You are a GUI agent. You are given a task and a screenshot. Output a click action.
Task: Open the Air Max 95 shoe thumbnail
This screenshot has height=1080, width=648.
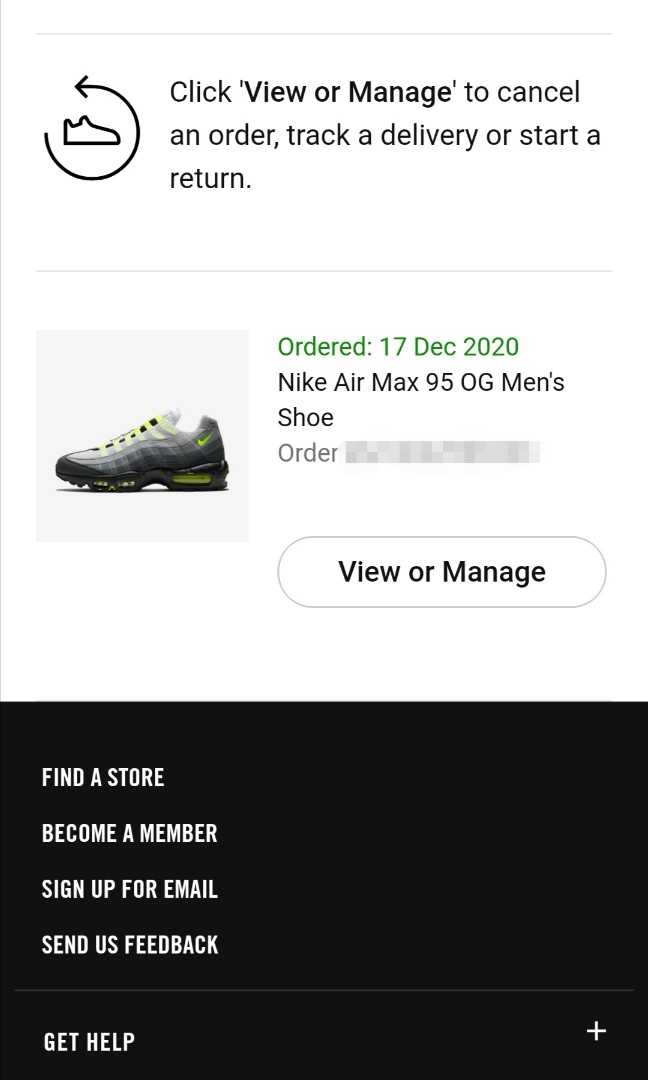point(142,435)
